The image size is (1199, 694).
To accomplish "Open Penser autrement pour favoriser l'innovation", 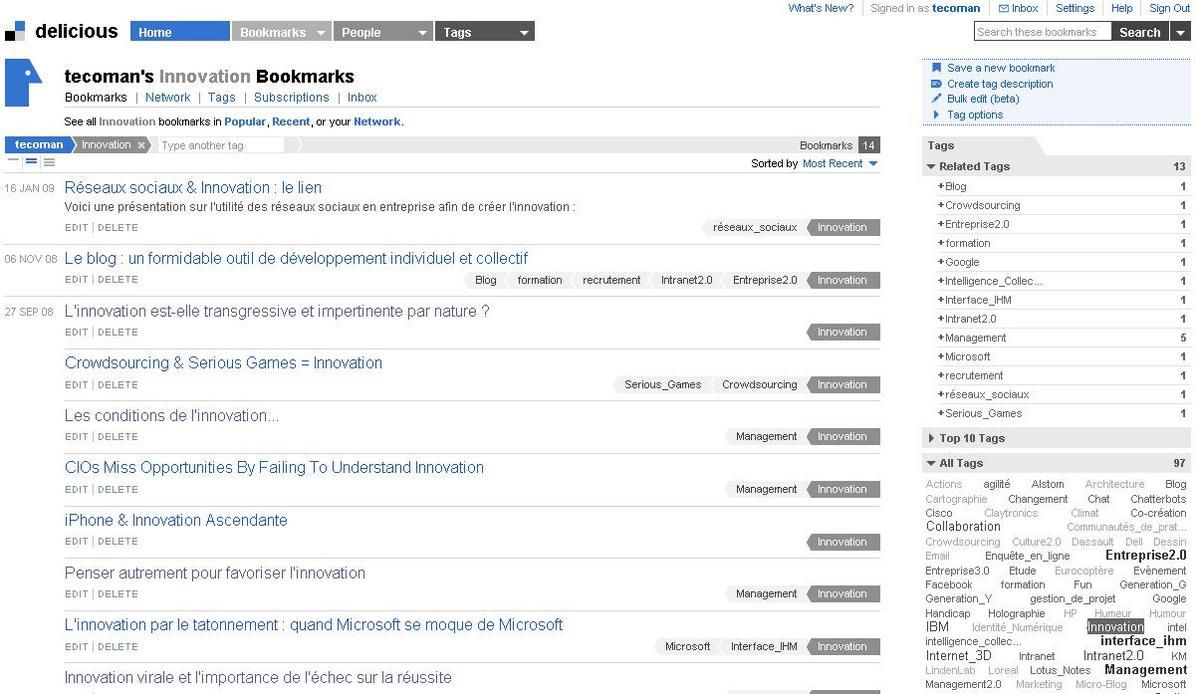I will click(215, 573).
